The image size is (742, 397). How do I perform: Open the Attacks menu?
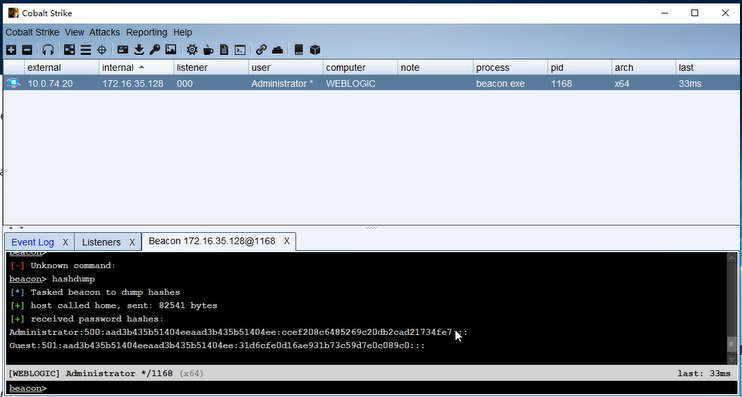[105, 32]
